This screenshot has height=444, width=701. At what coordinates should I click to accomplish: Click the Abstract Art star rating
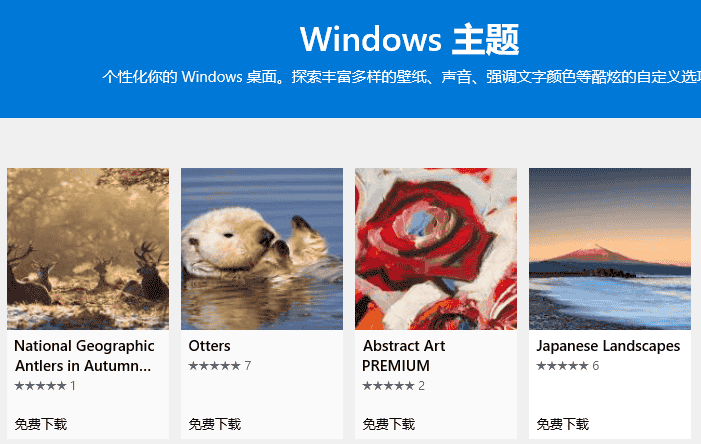[388, 385]
